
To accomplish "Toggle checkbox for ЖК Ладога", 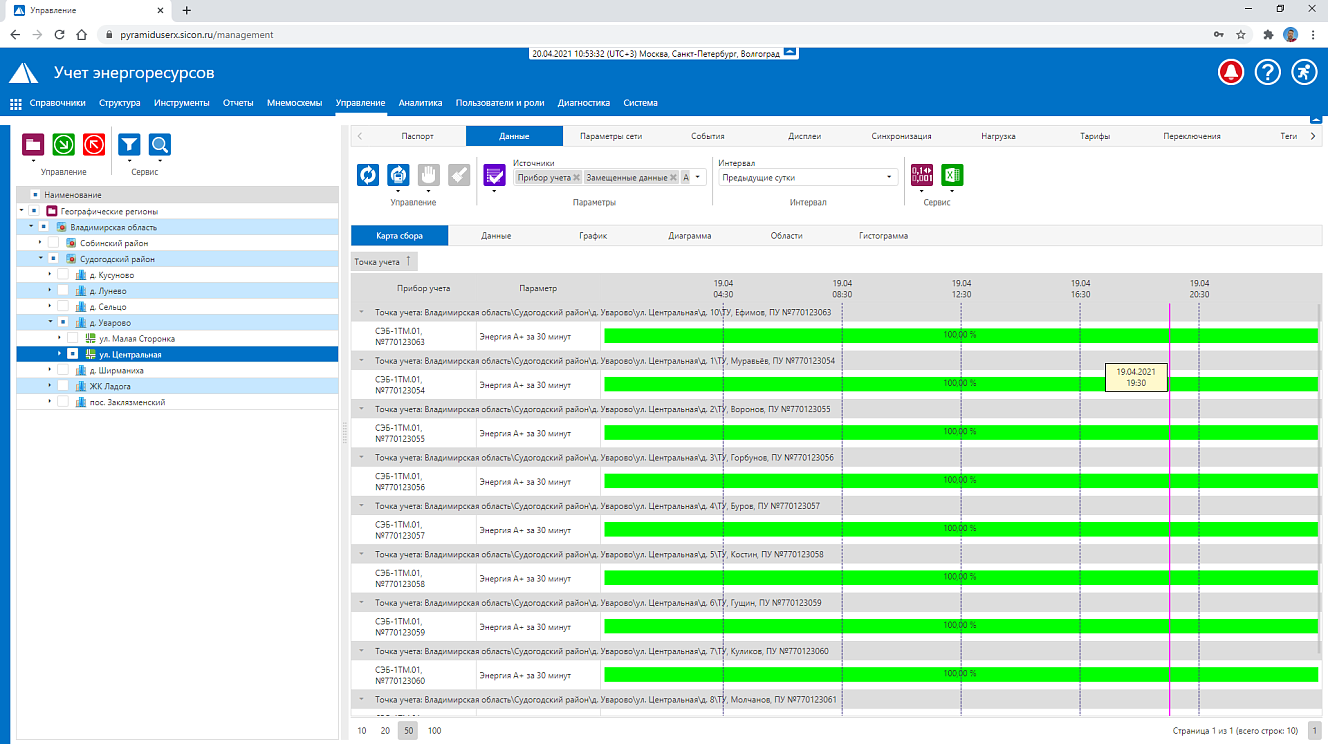I will 63,386.
